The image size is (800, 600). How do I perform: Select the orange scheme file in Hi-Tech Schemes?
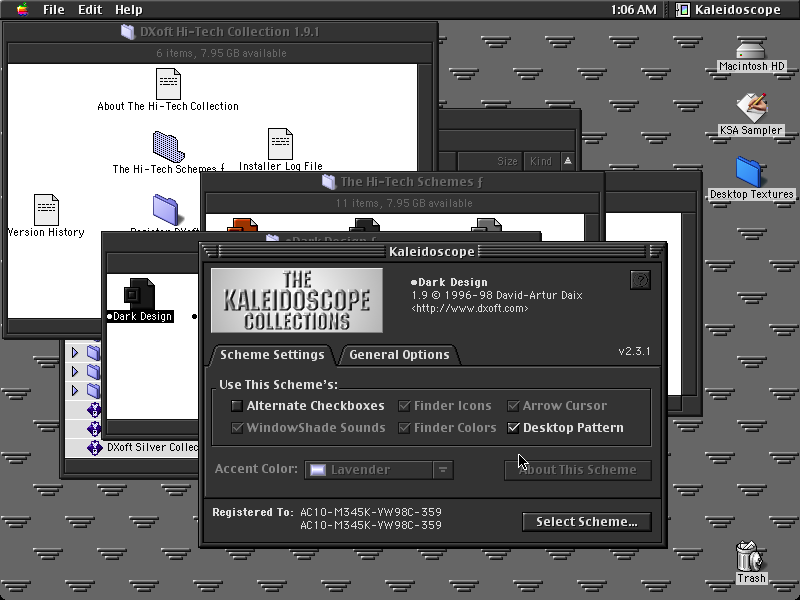(242, 224)
